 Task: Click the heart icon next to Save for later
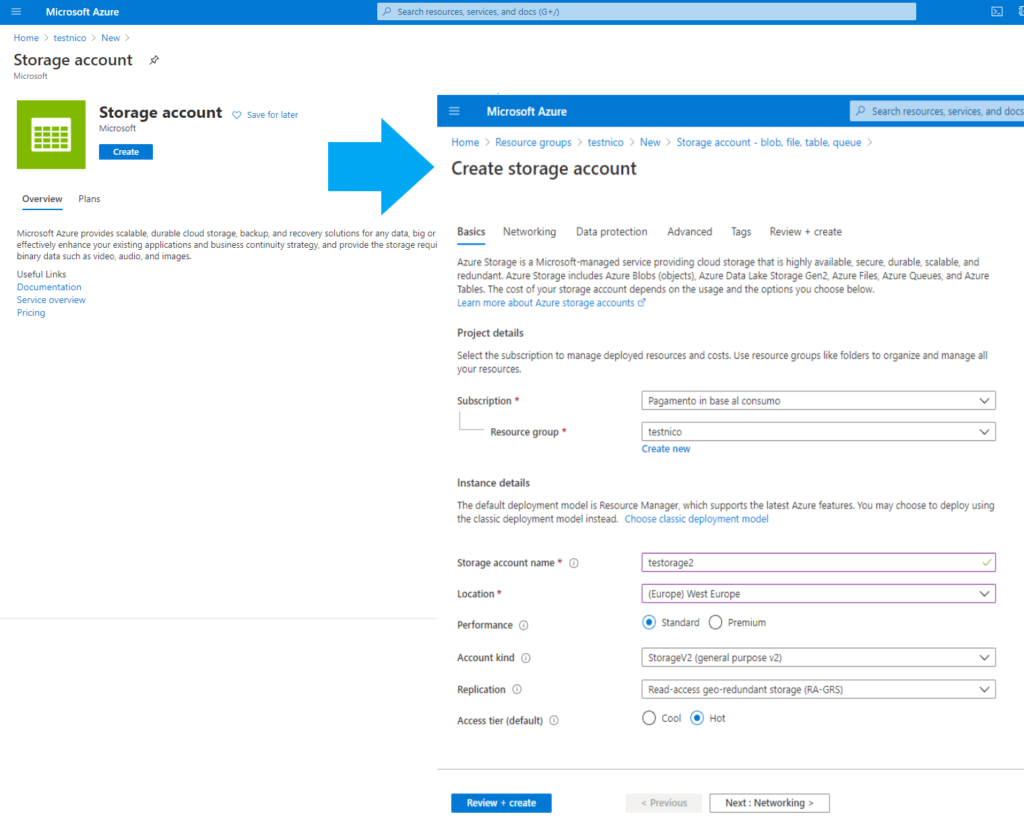click(x=236, y=115)
